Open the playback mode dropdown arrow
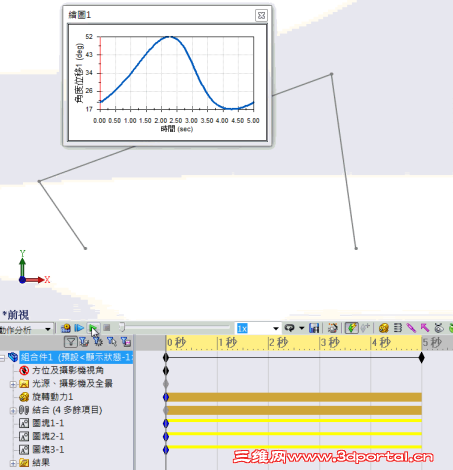The width and height of the screenshot is (453, 470). [302, 328]
